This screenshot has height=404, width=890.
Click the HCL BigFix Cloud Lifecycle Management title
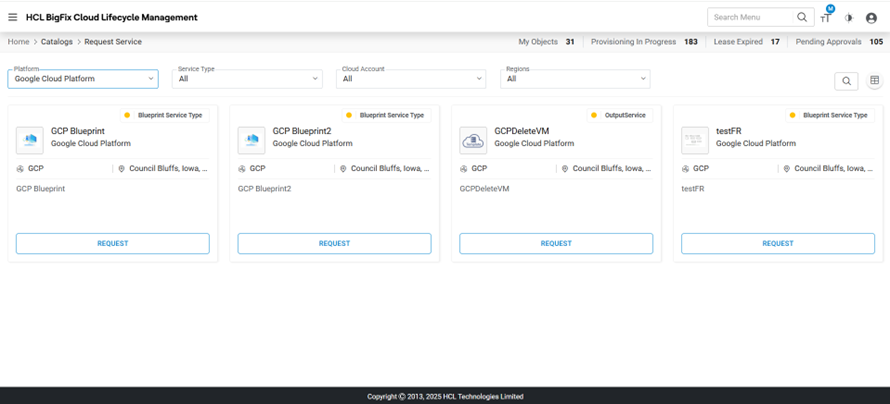pyautogui.click(x=112, y=18)
